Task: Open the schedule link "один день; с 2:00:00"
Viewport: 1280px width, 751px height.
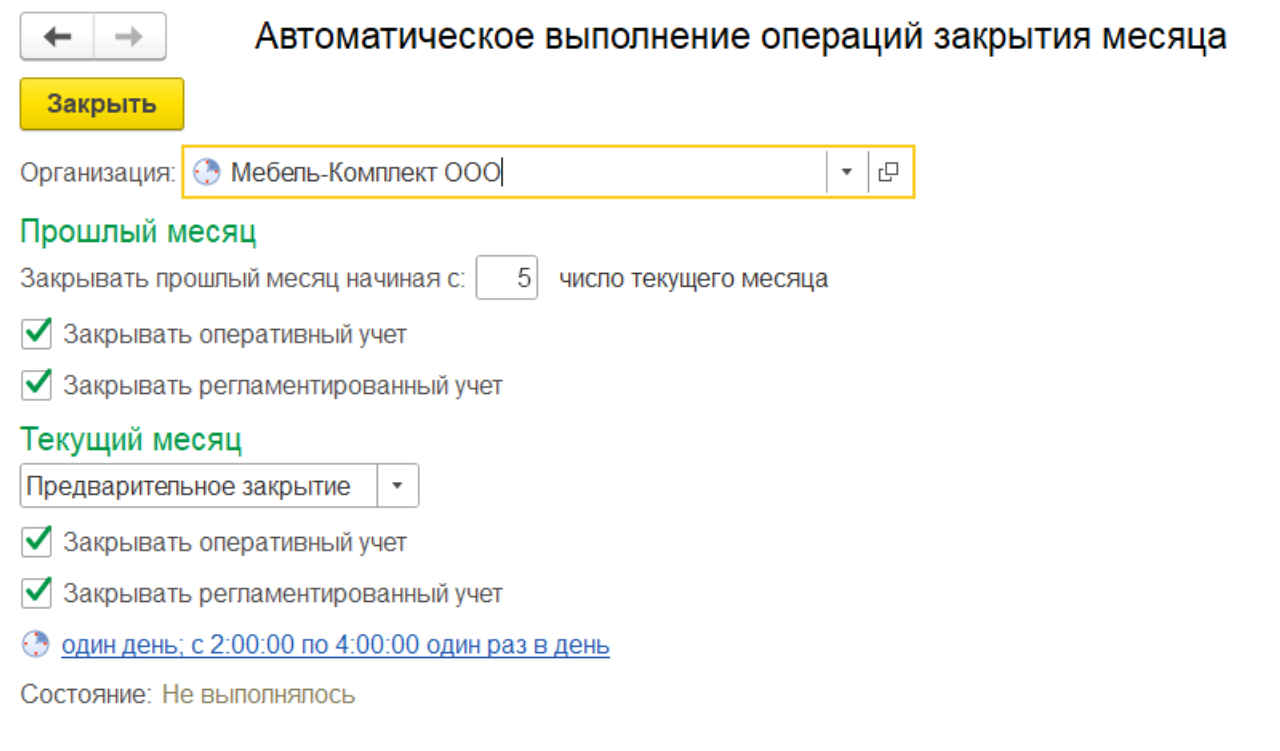Action: pos(335,645)
